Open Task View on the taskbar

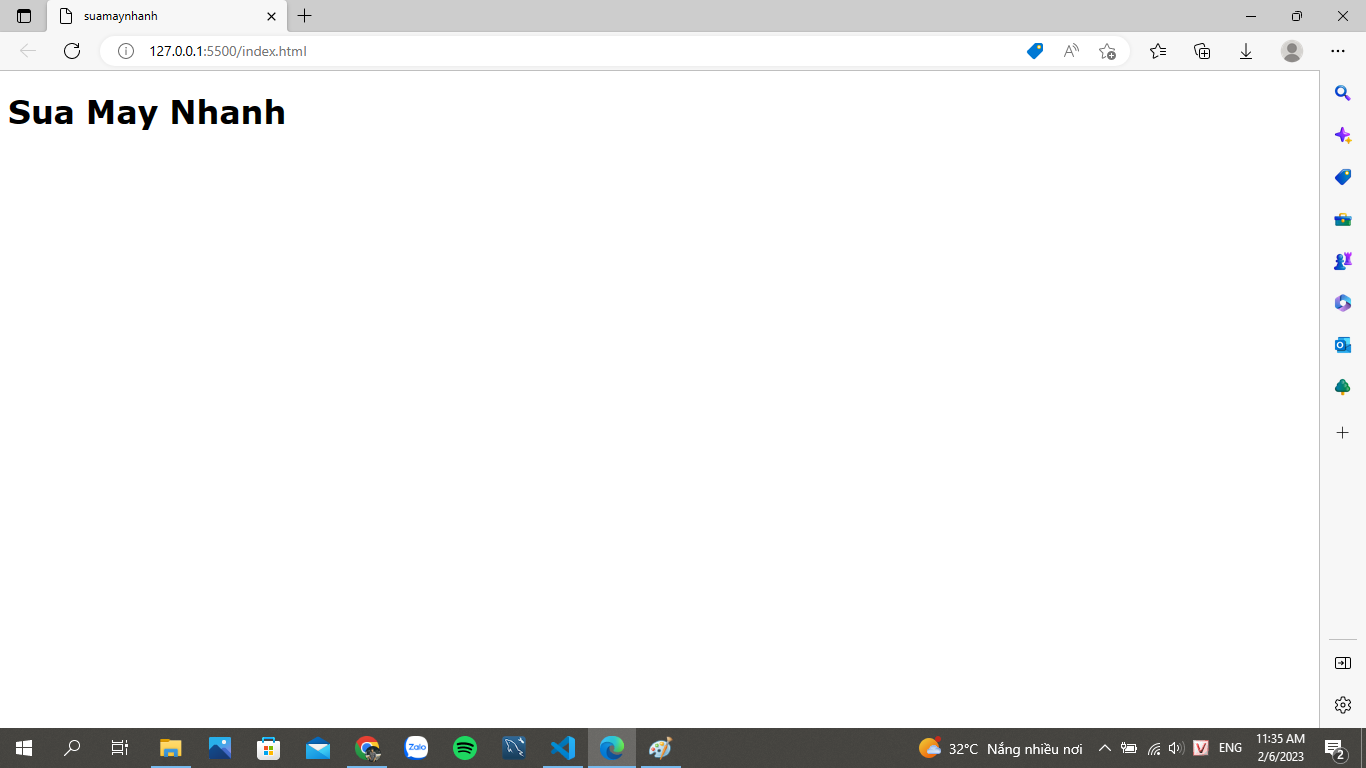click(120, 748)
